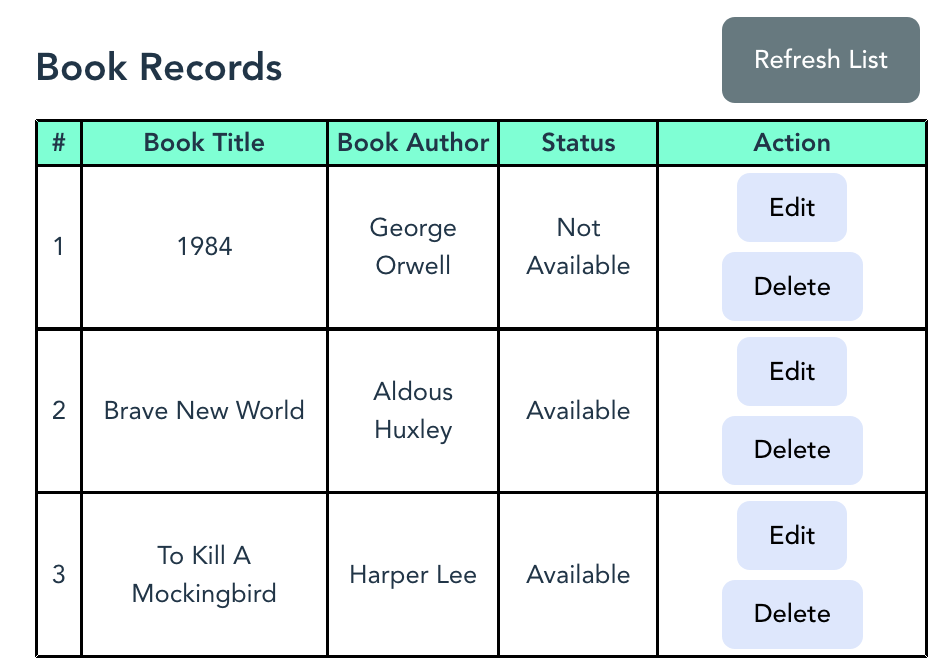Image resolution: width=949 pixels, height=672 pixels.
Task: Select the To Kill A Mockingbird title cell
Action: tap(204, 575)
